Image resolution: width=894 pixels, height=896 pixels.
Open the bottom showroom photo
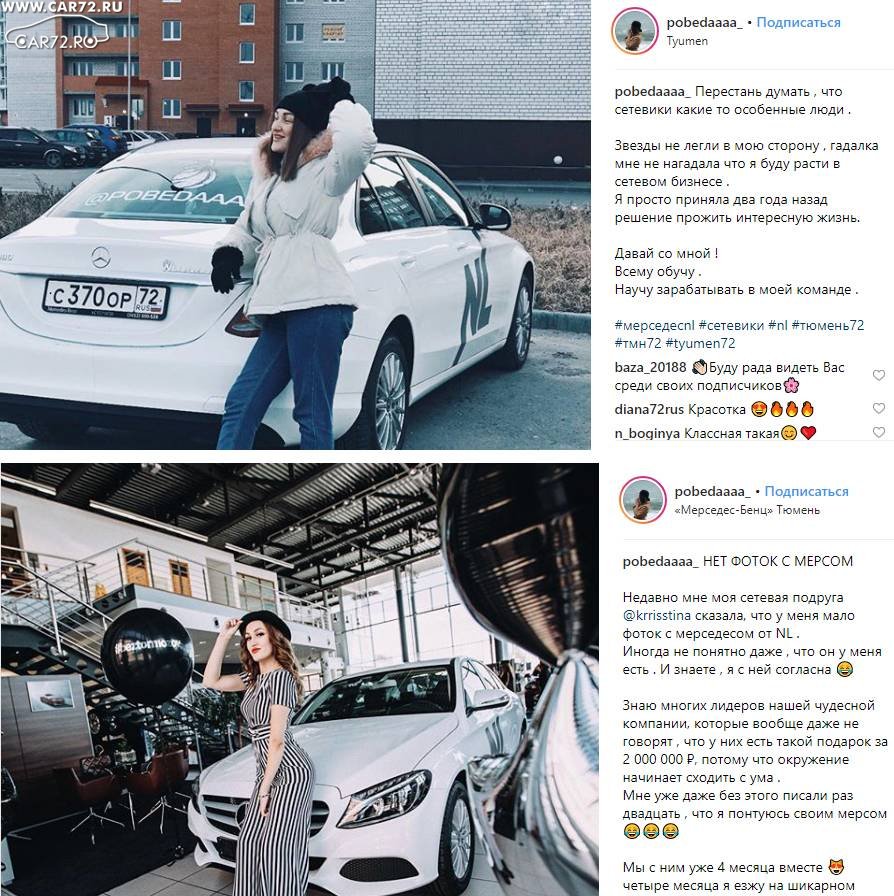(x=300, y=679)
